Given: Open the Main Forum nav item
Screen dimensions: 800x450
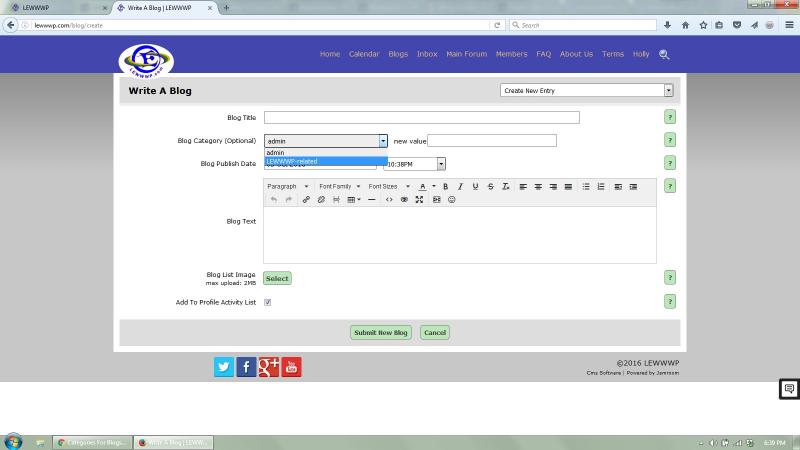Looking at the screenshot, I should [x=467, y=54].
